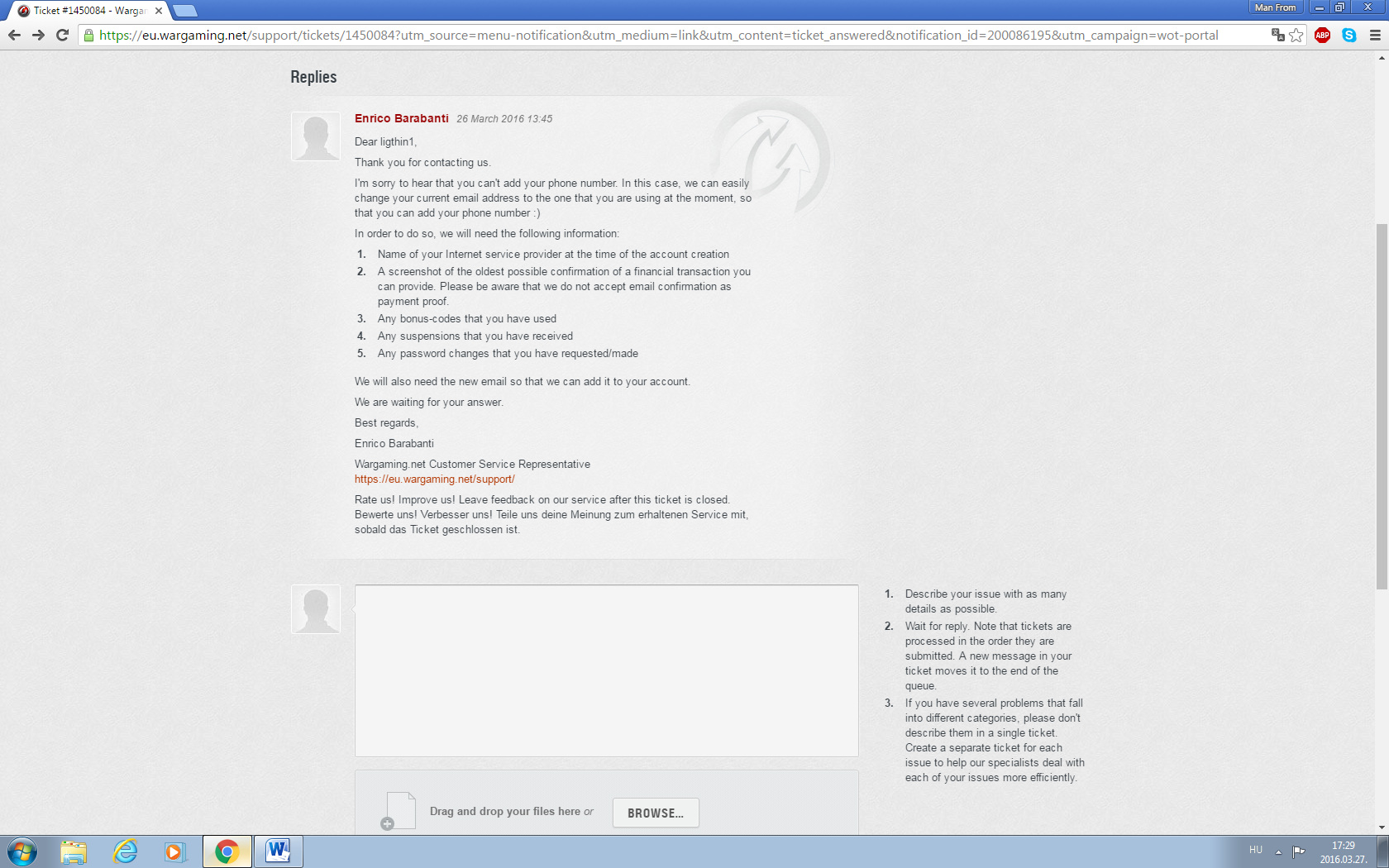Open Enrico Barabanti's name link
The width and height of the screenshot is (1389, 868).
coord(402,118)
